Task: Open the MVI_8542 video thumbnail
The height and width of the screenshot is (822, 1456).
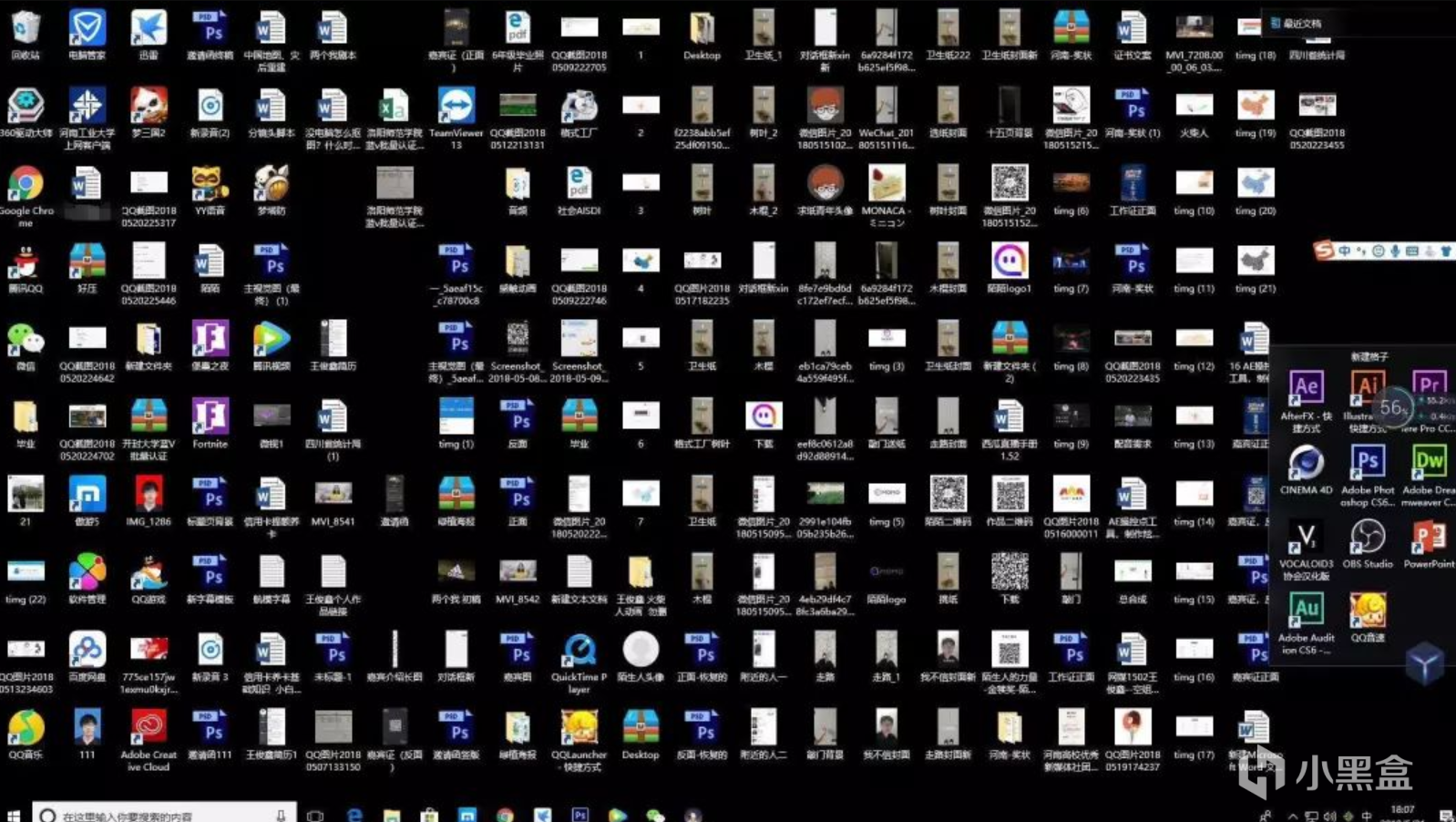Action: [518, 579]
